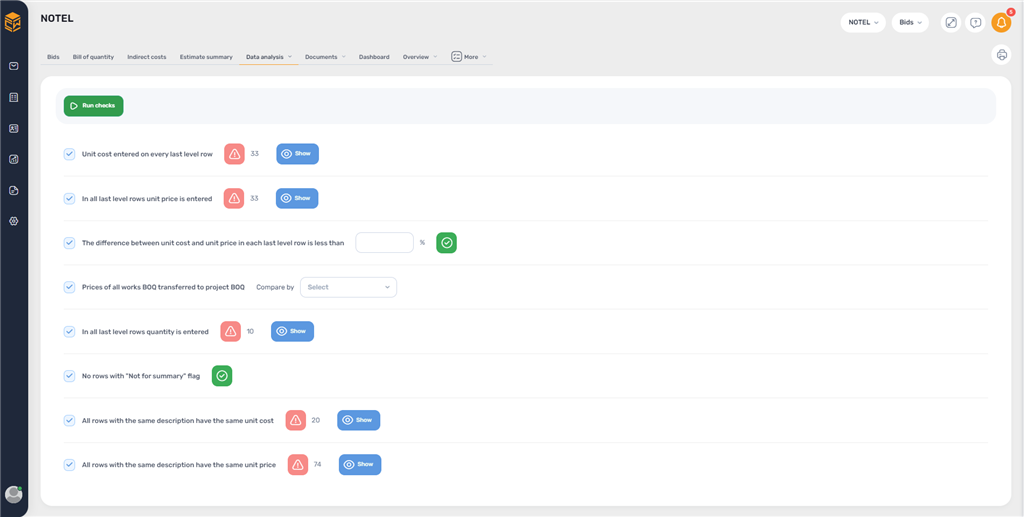This screenshot has width=1024, height=517.
Task: Show rows with differing unit cost
Action: [x=359, y=420]
